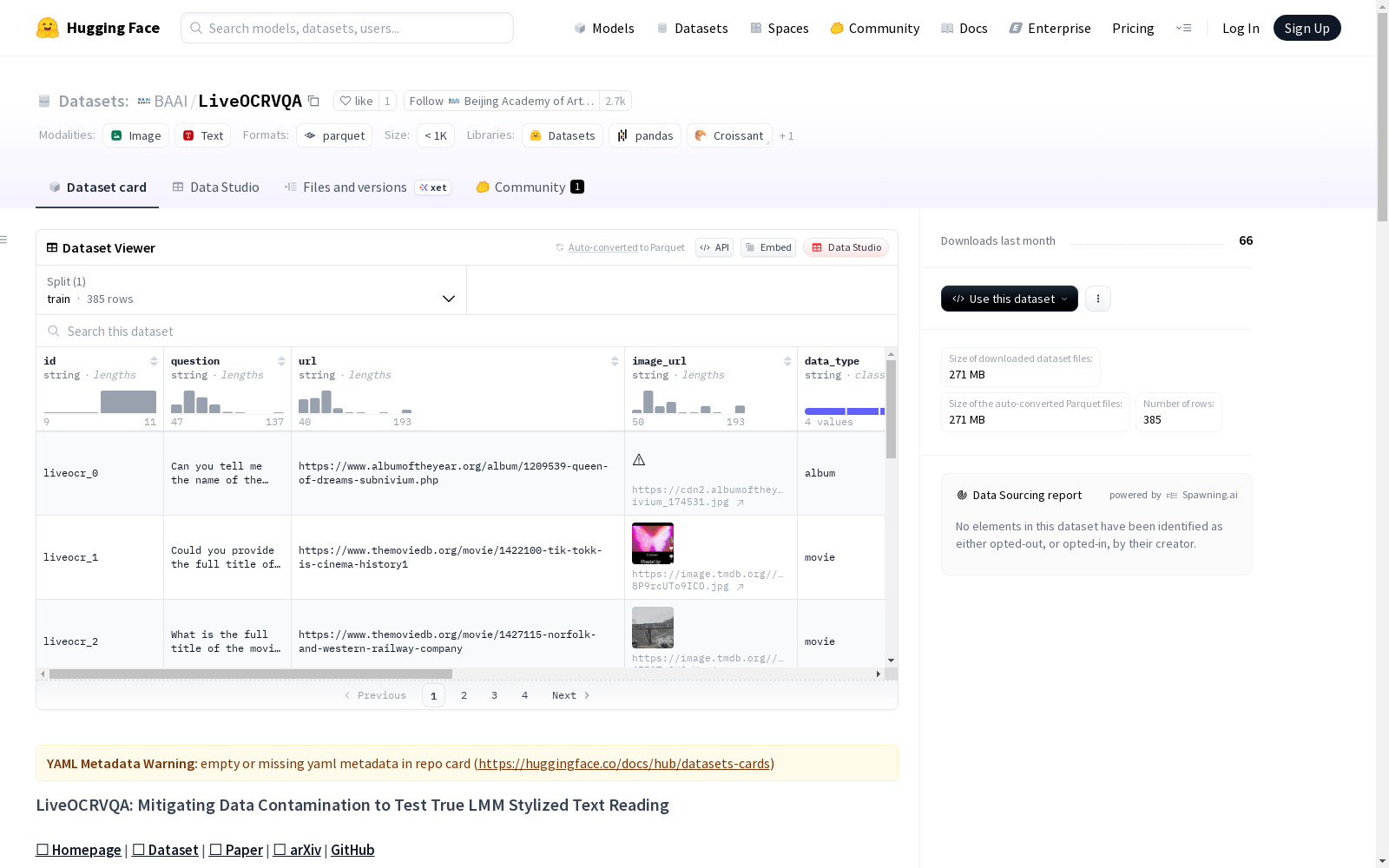
Task: Click Log In
Action: [1241, 28]
